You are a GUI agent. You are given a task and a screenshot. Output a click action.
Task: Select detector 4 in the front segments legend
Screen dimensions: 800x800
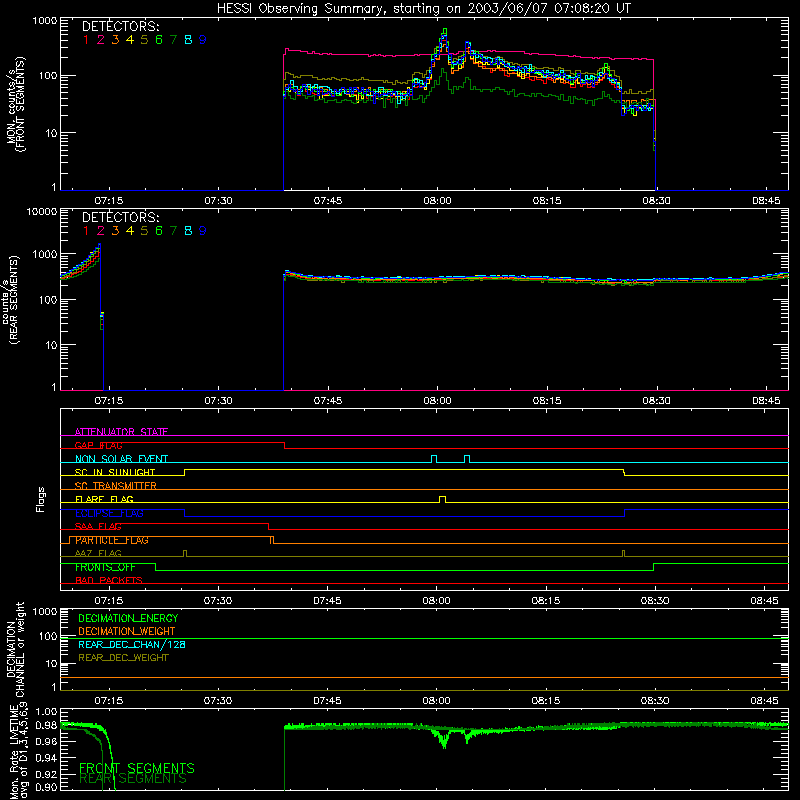coord(130,40)
